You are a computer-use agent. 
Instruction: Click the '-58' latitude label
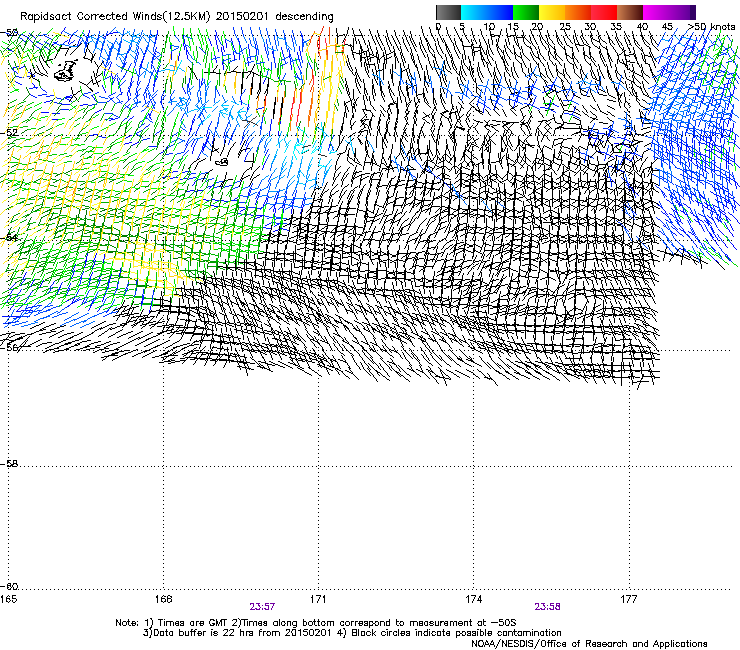(8, 464)
